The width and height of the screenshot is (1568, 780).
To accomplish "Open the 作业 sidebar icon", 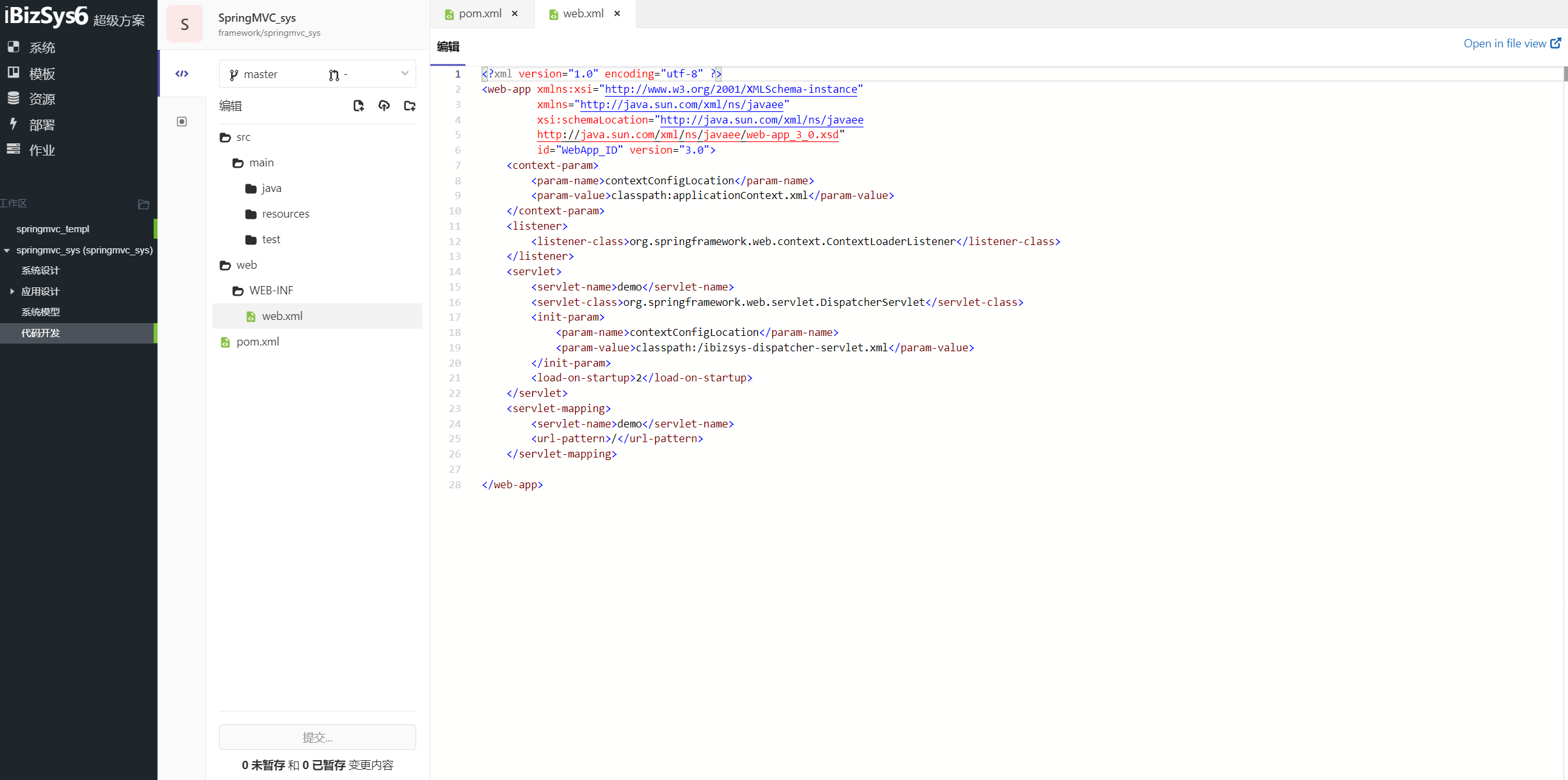I will [13, 150].
